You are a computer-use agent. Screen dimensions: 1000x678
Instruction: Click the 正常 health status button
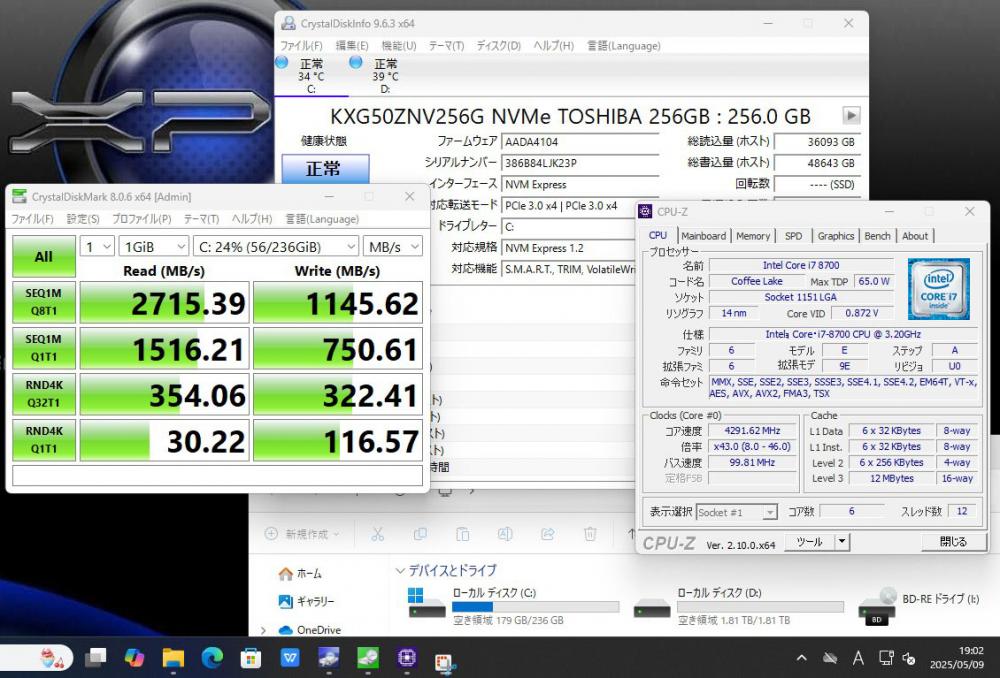(x=325, y=168)
